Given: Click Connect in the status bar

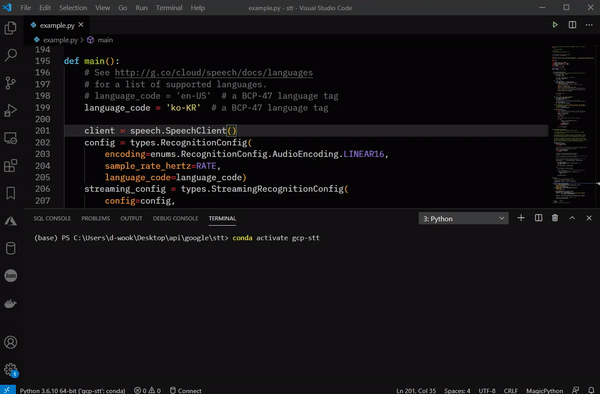Looking at the screenshot, I should tap(186, 390).
